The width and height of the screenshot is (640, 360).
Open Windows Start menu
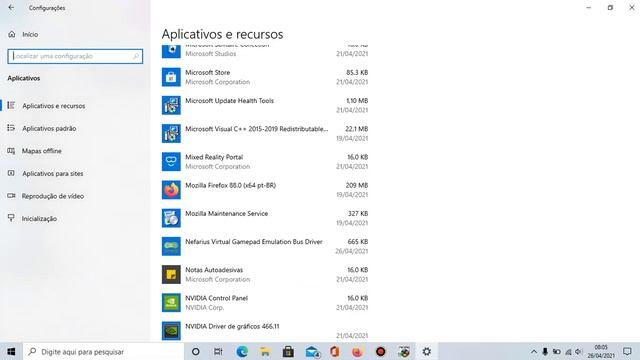11,351
